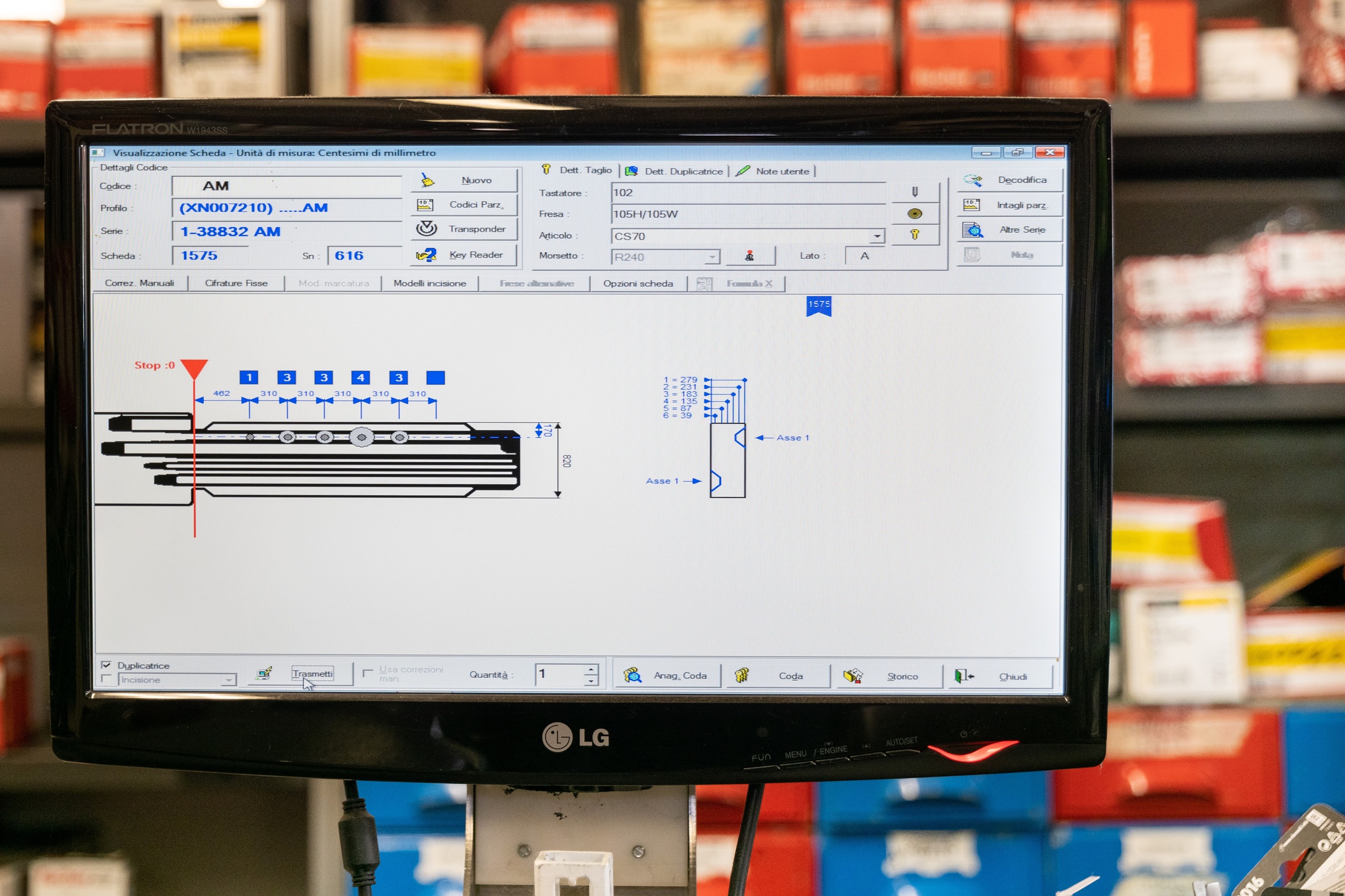Click the Decodifica magnifier icon
The height and width of the screenshot is (896, 1345).
(972, 181)
